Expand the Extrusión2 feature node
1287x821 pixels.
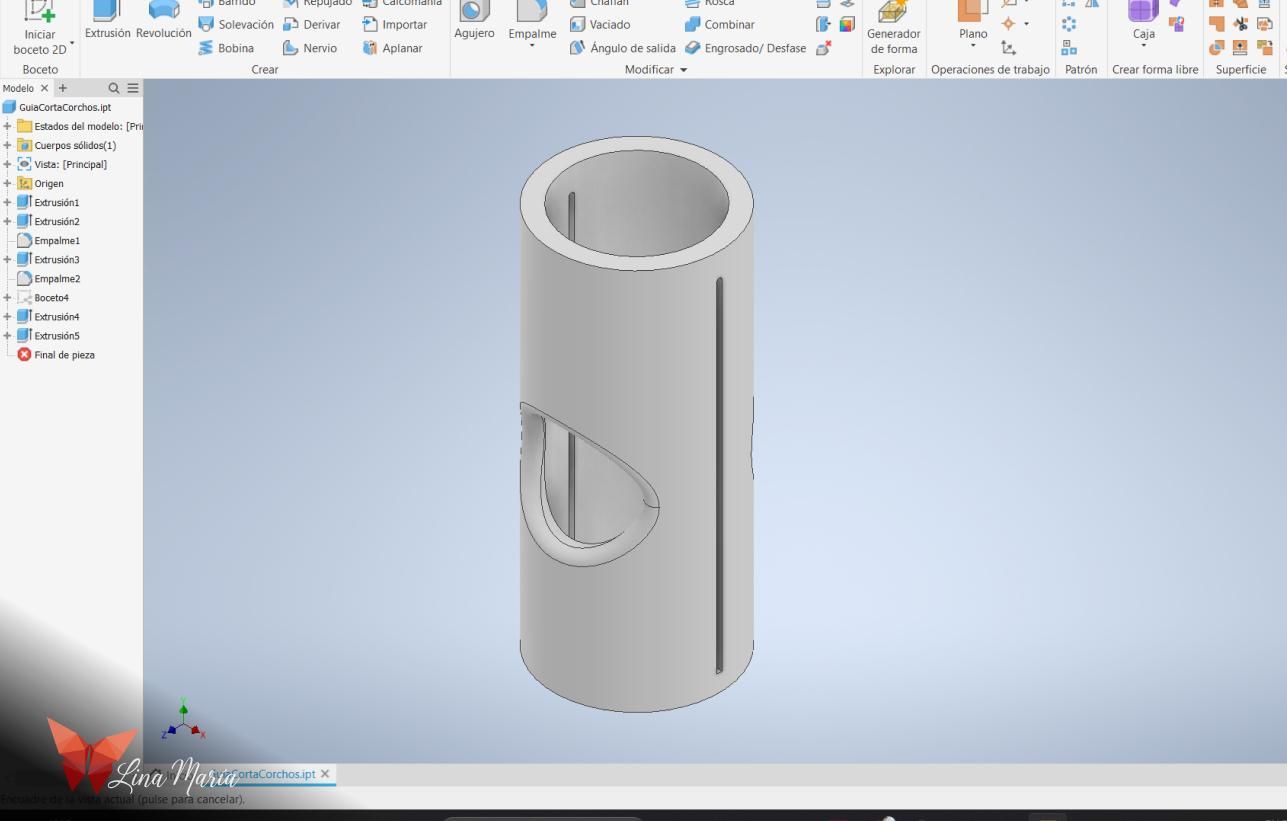tap(8, 221)
